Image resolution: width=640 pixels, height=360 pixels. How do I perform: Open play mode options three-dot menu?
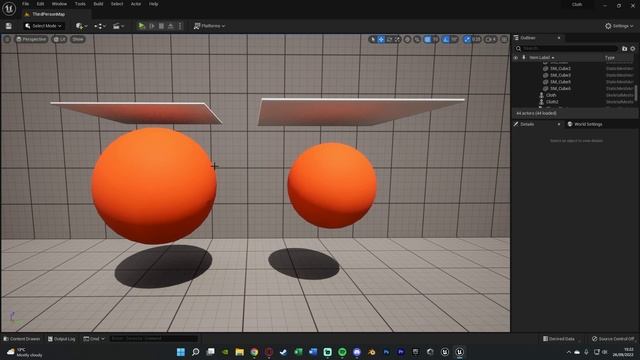point(180,26)
